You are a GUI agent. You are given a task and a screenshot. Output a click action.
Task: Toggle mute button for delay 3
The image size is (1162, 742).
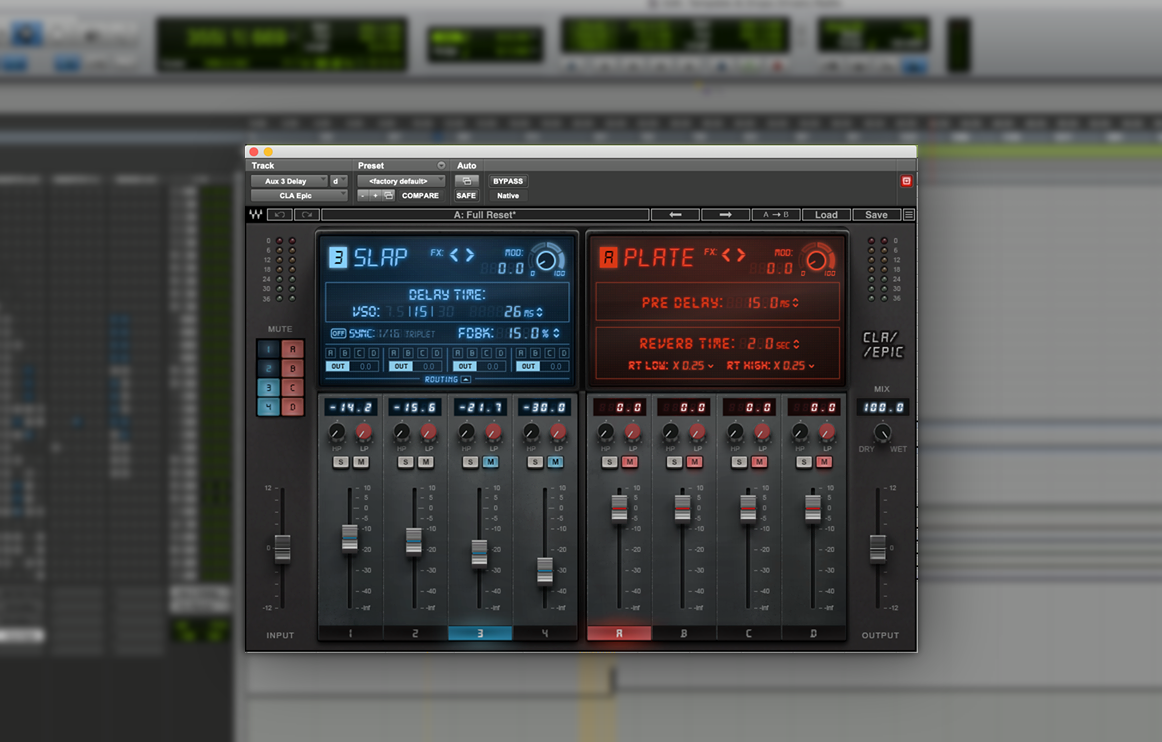tap(268, 388)
